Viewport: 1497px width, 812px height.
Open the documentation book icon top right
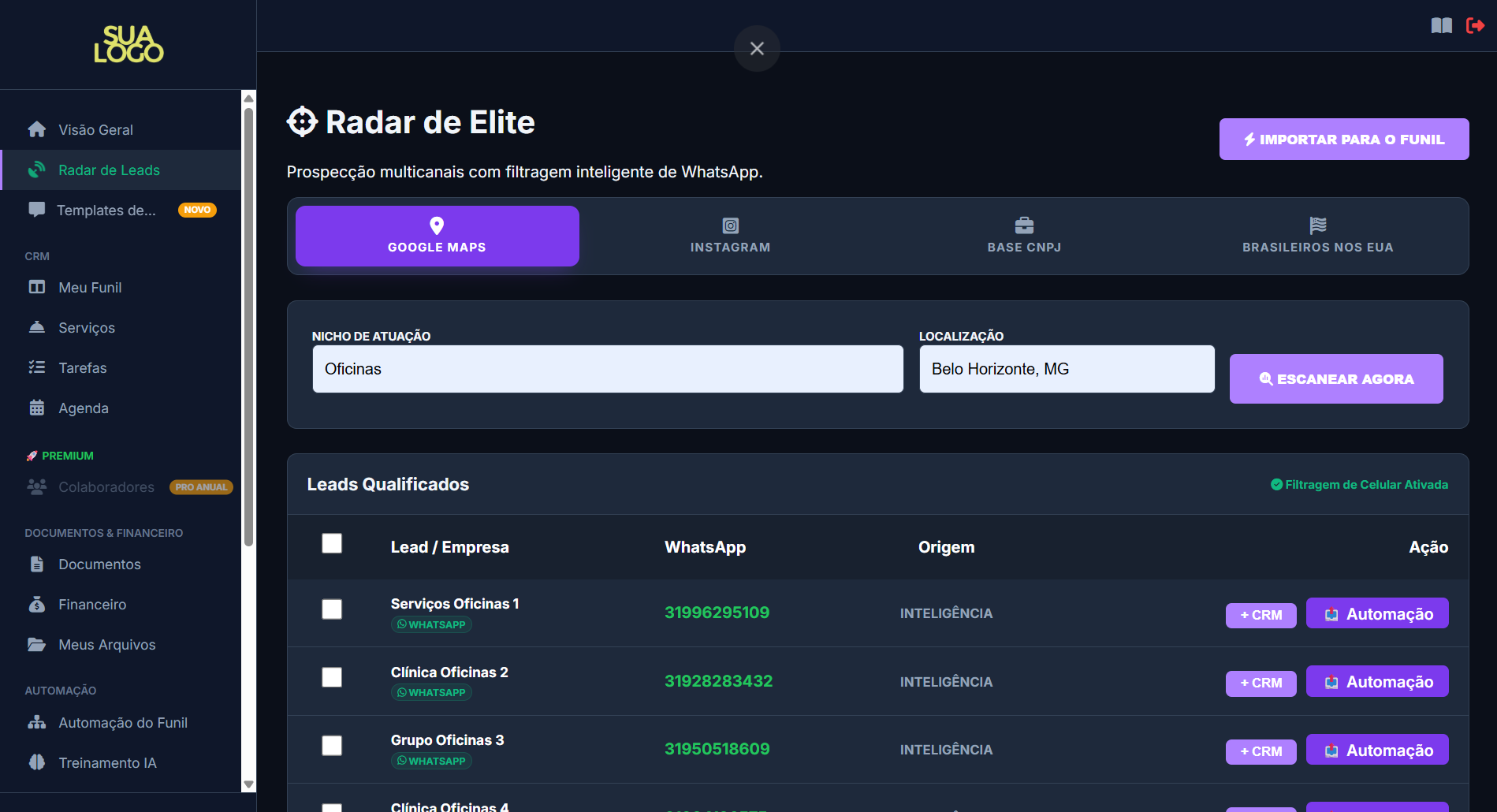[1441, 25]
